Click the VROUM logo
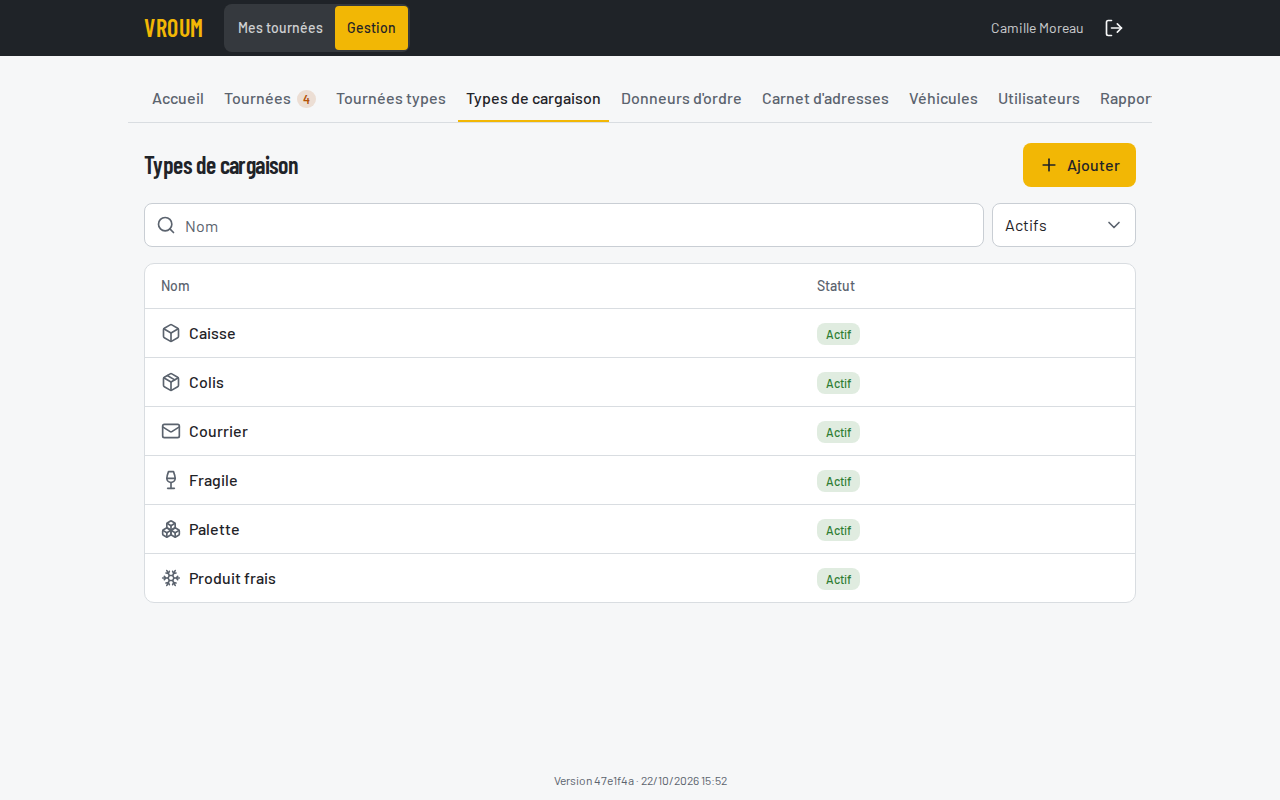 tap(173, 28)
